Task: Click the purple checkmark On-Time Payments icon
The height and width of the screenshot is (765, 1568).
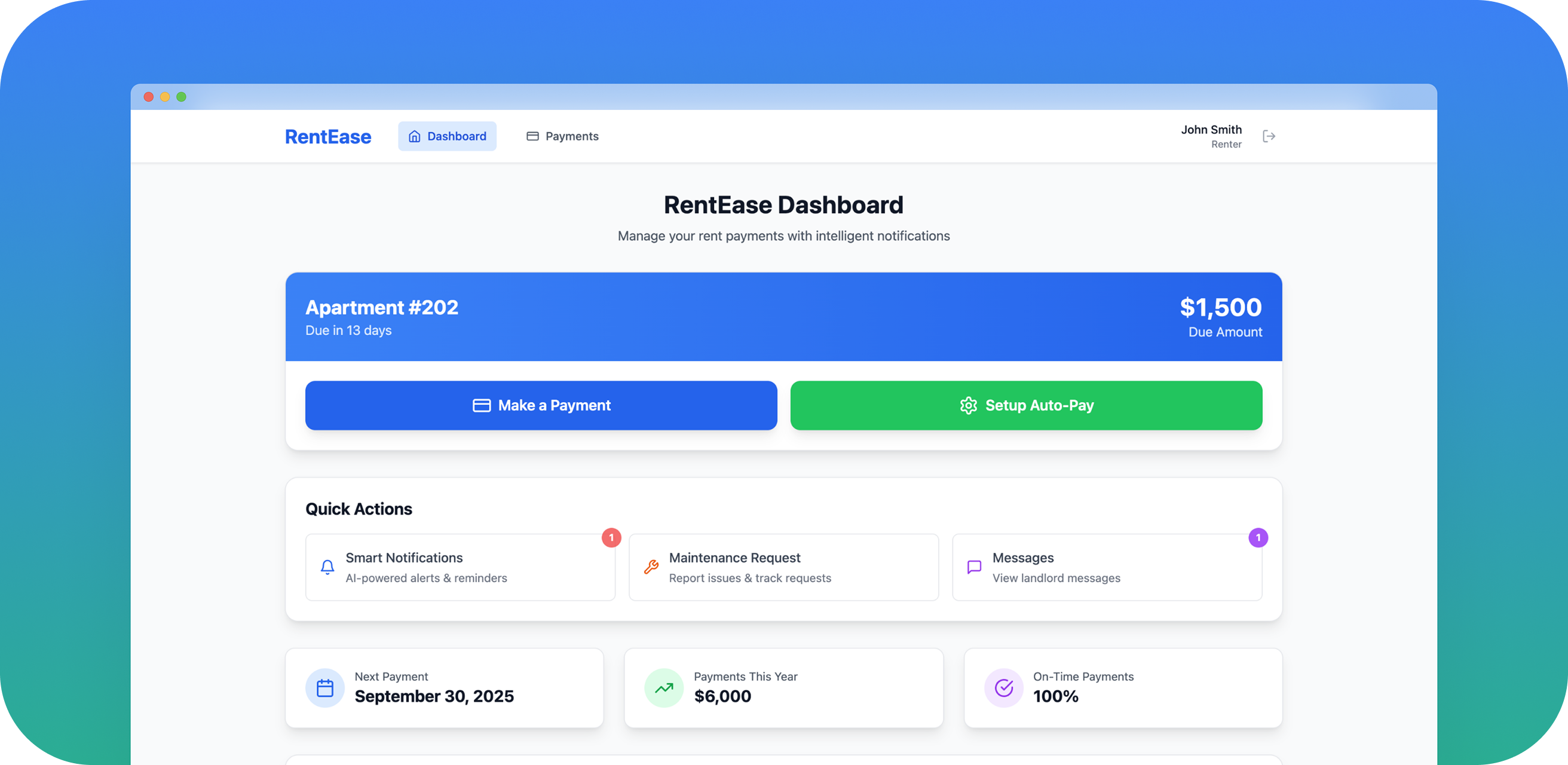Action: (1003, 688)
